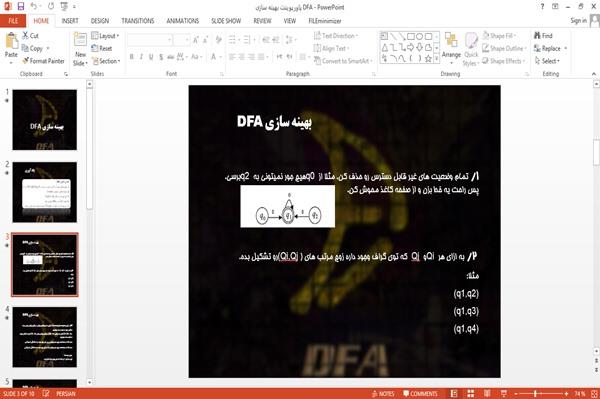Screen dimensions: 600x399
Task: Switch to INSERT ribbon tab
Action: [x=70, y=21]
